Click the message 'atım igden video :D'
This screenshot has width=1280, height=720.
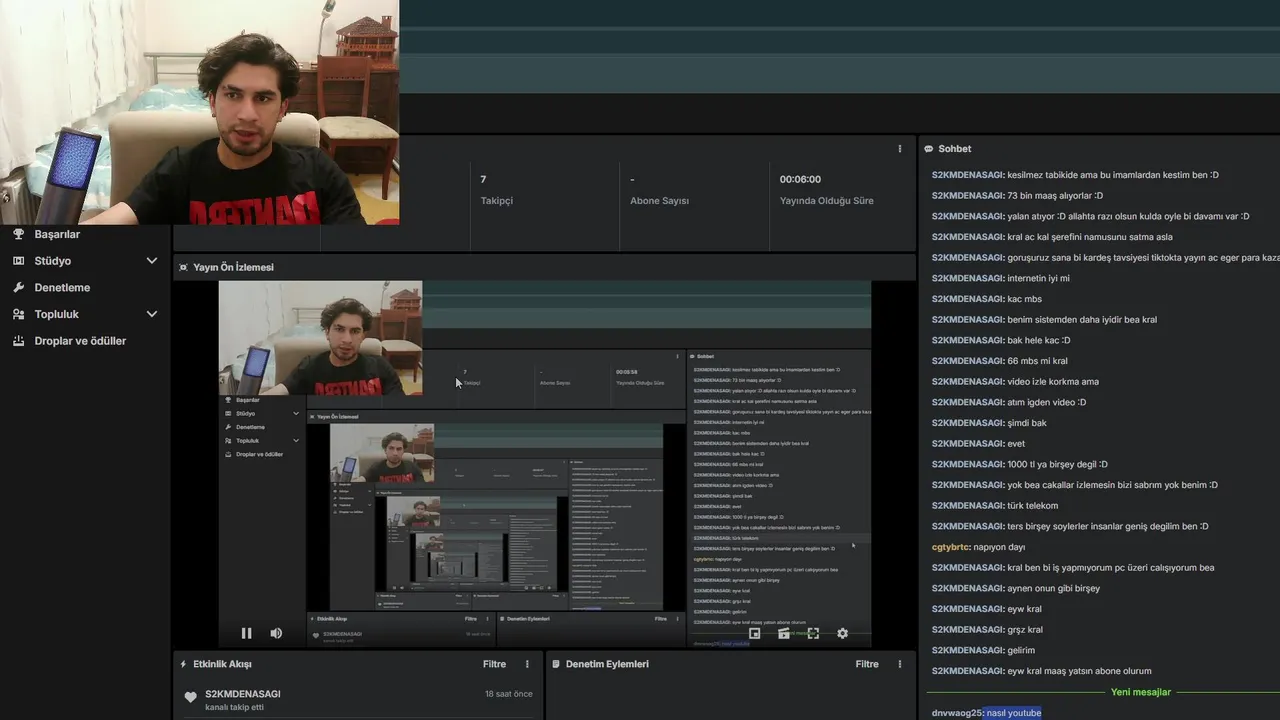click(1046, 402)
